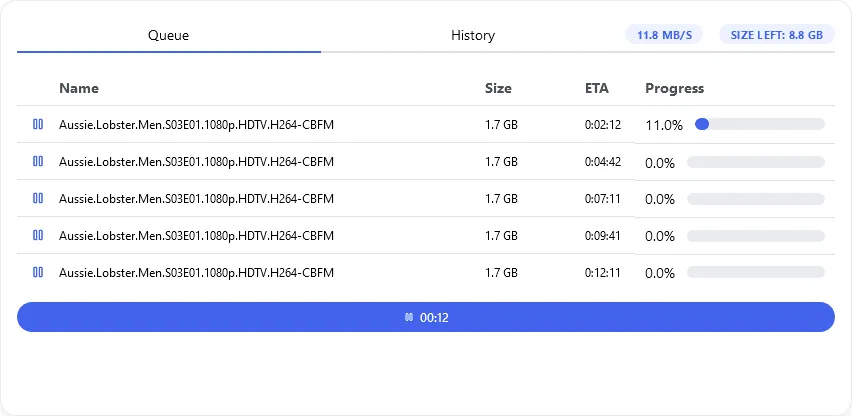The width and height of the screenshot is (852, 416).
Task: Open the History tab
Action: click(x=472, y=35)
